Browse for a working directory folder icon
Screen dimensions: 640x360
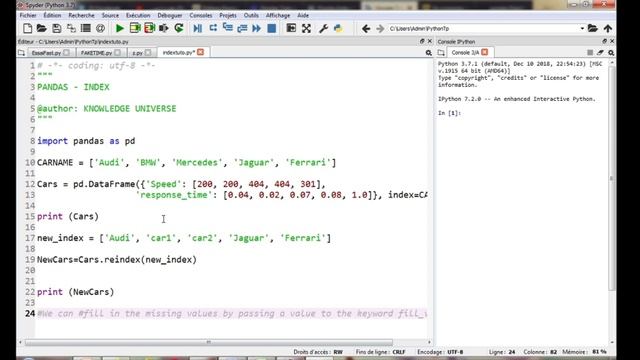(x=593, y=29)
